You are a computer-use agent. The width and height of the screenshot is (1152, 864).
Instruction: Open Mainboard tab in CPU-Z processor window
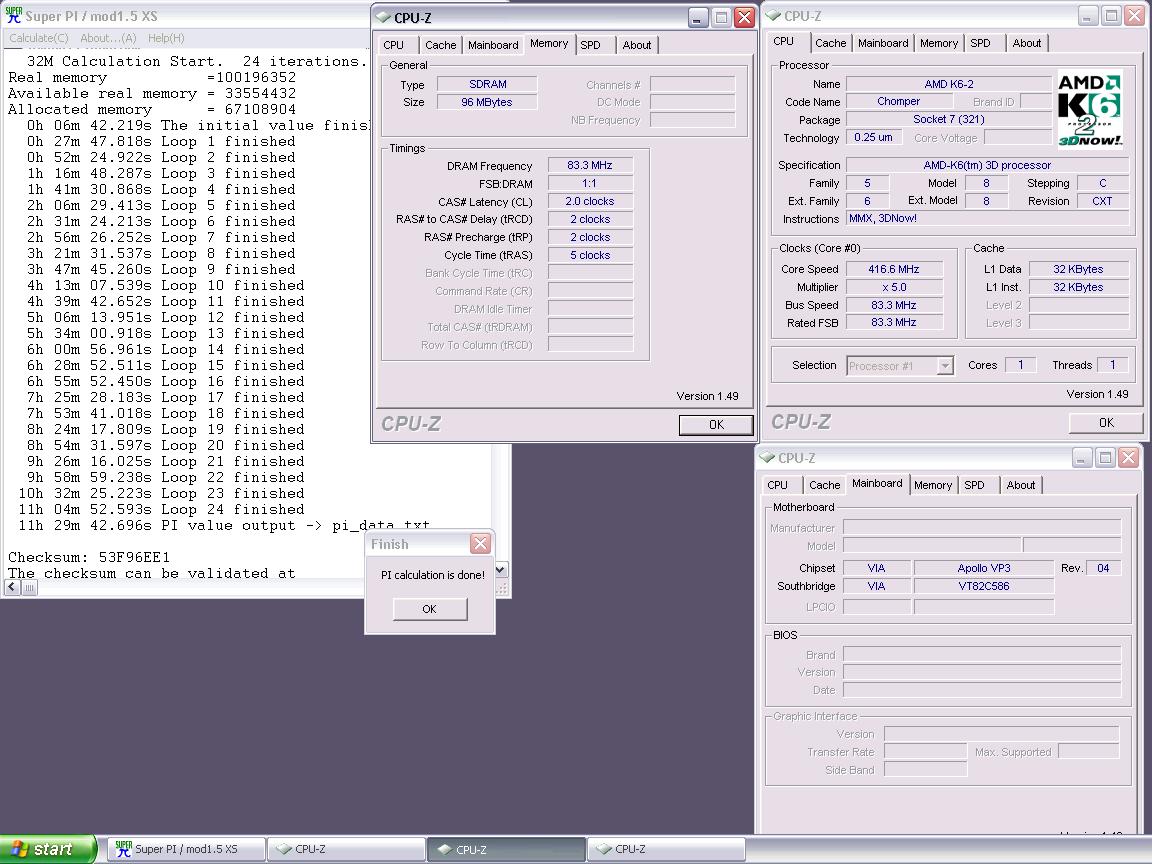pyautogui.click(x=883, y=43)
